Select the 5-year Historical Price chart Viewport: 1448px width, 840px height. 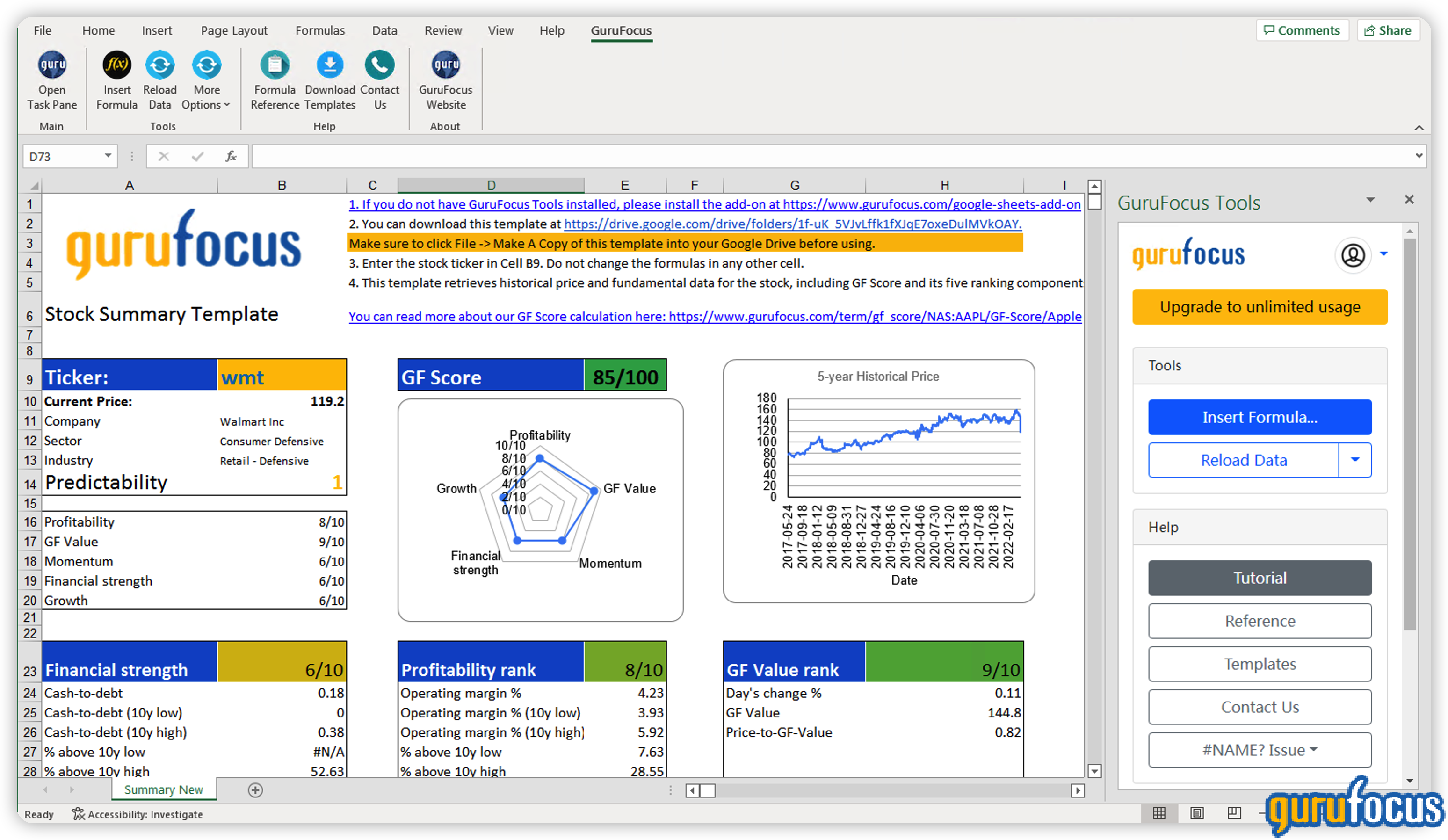878,481
